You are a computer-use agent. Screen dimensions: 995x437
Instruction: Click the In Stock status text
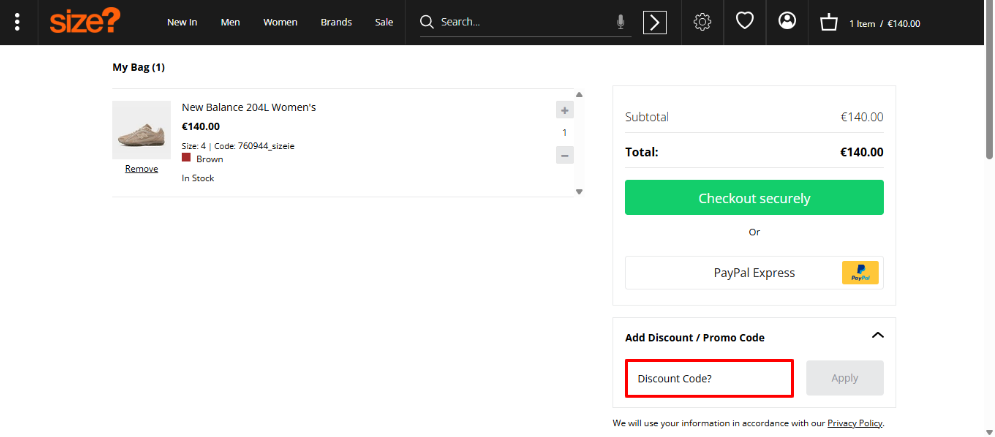[198, 178]
